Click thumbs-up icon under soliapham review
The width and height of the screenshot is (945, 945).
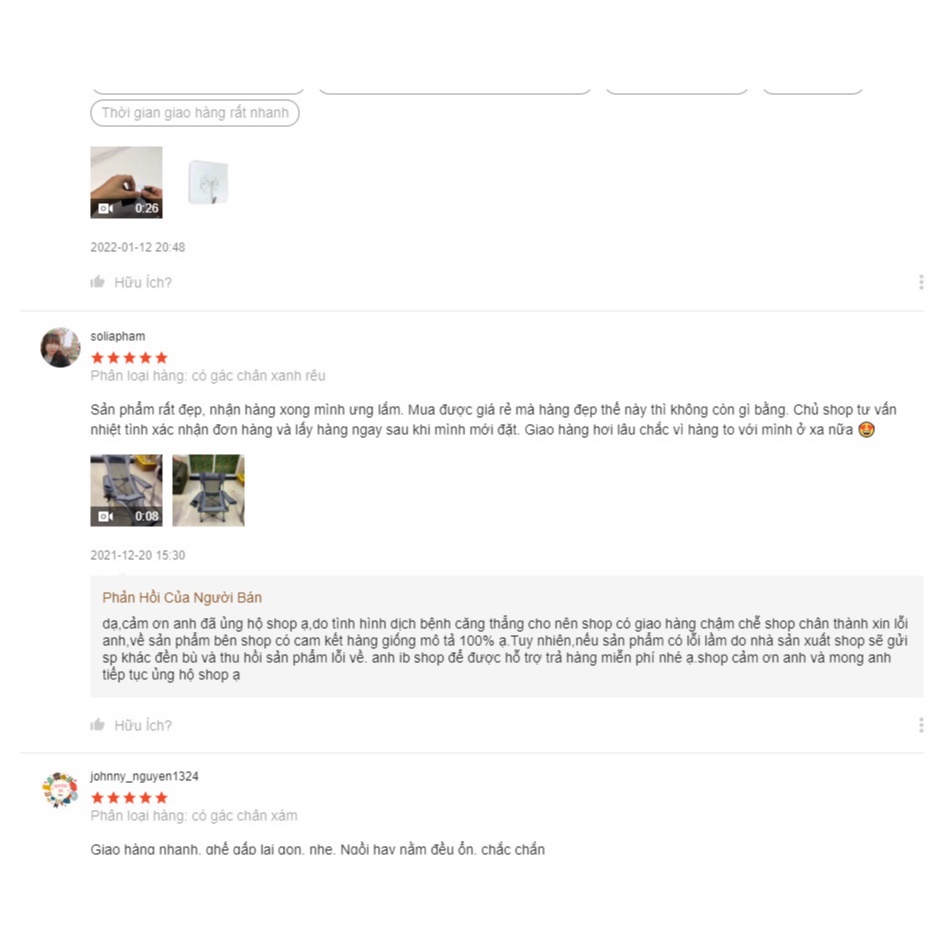pyautogui.click(x=98, y=724)
